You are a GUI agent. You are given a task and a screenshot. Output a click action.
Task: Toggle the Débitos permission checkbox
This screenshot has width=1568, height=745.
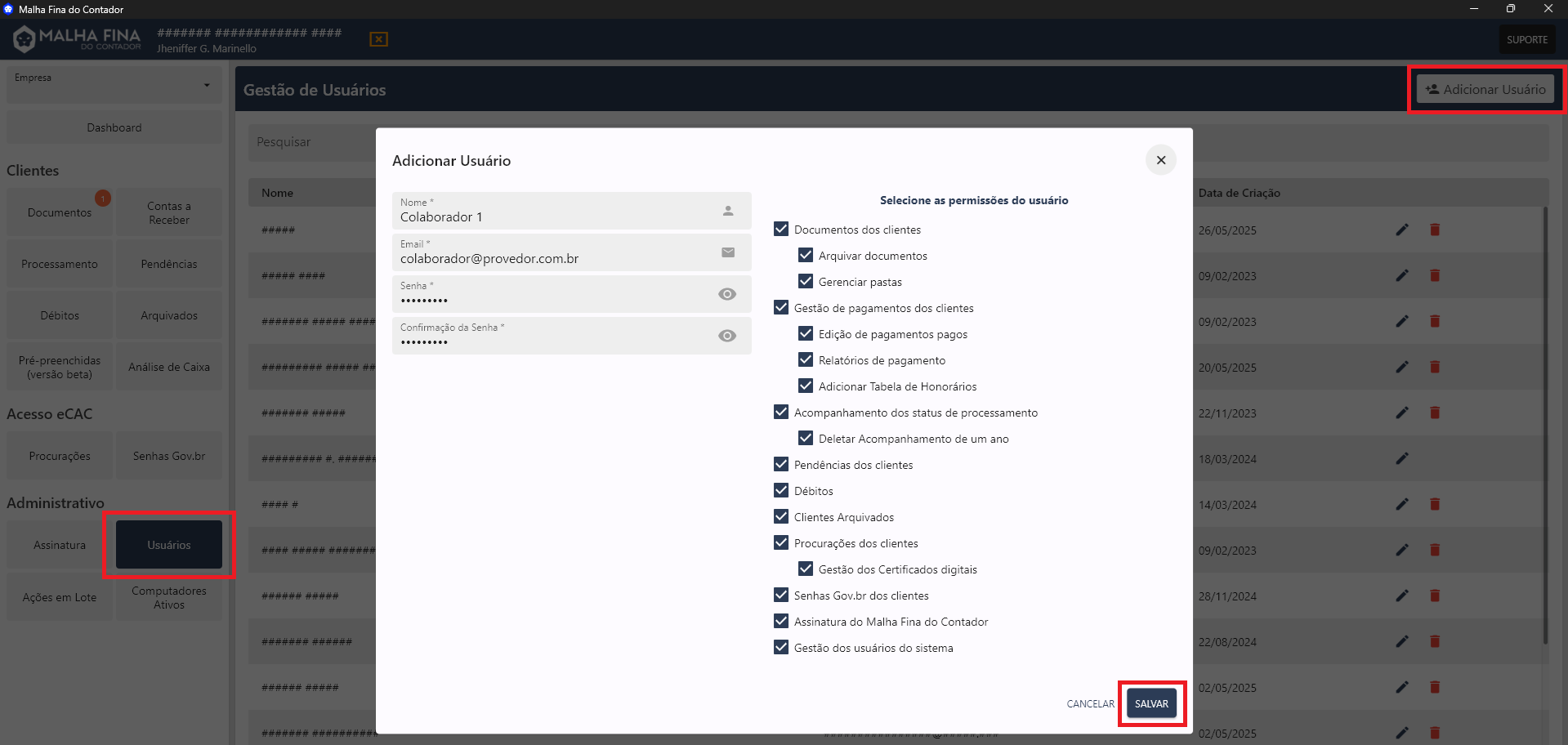[x=781, y=491]
